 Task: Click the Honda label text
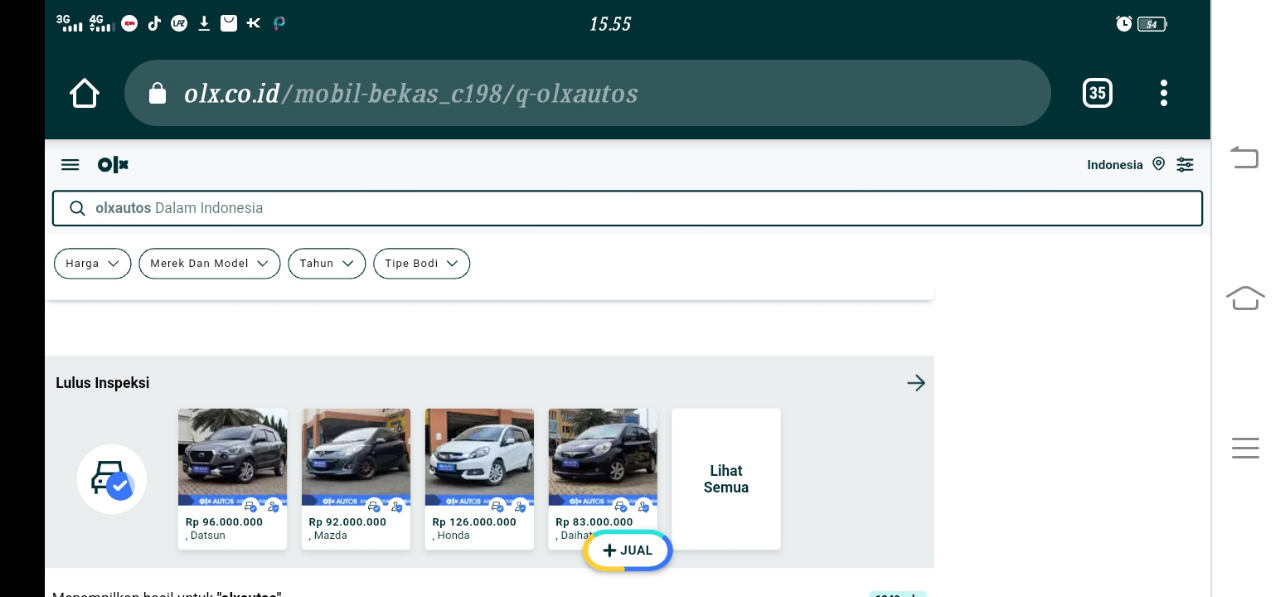[453, 536]
